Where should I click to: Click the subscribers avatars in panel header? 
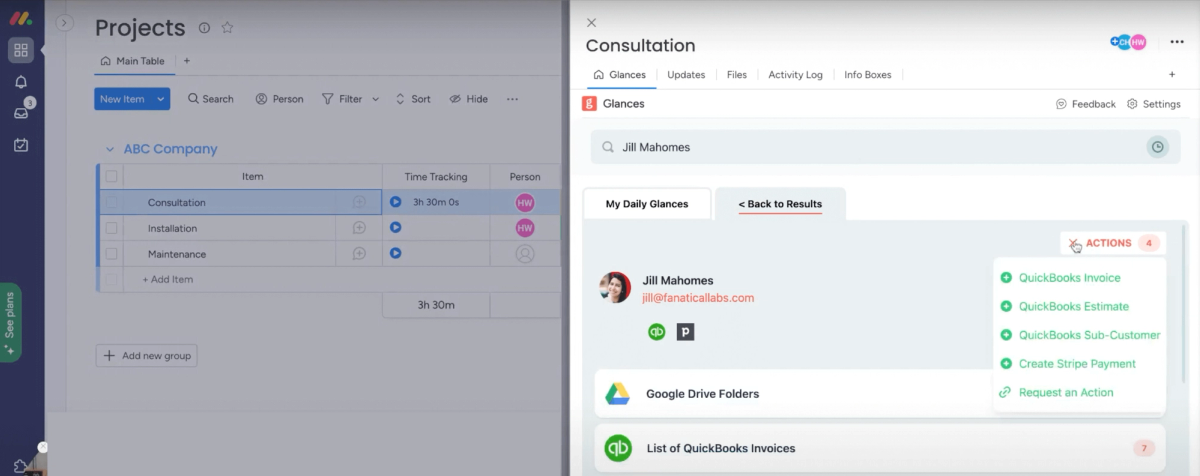pos(1128,42)
